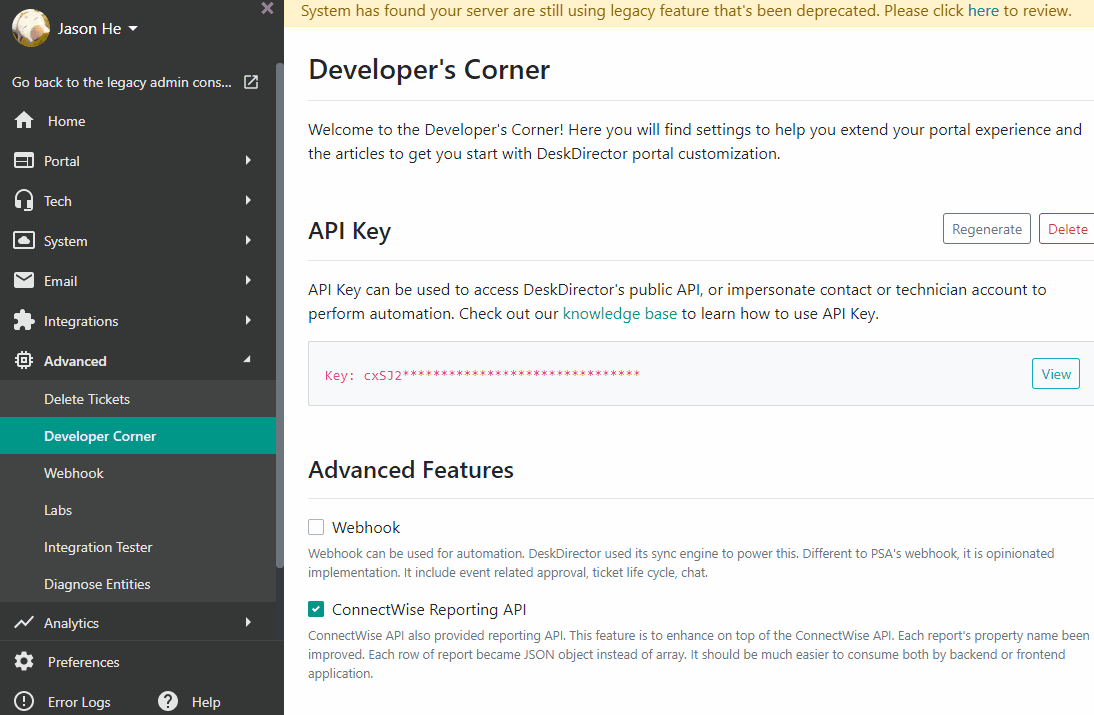Click the sidebar vertical scrollbar
Screen dimensions: 1094x715
point(280,314)
